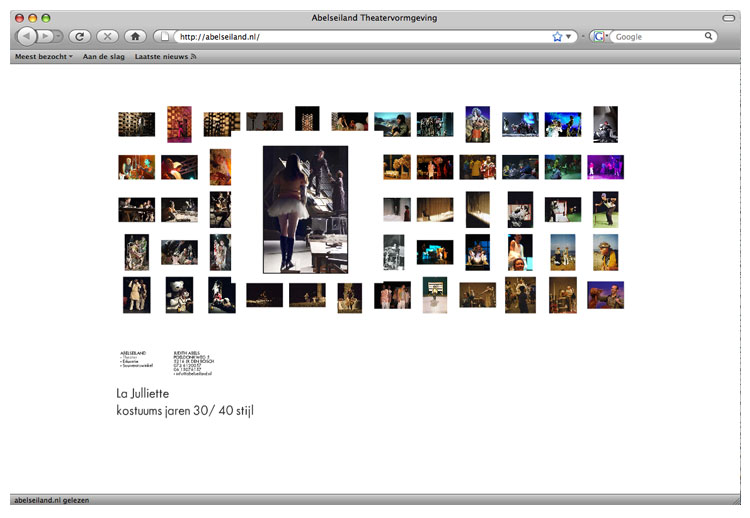Expand the URL history dropdown arrow
This screenshot has height=518, width=750.
(570, 36)
